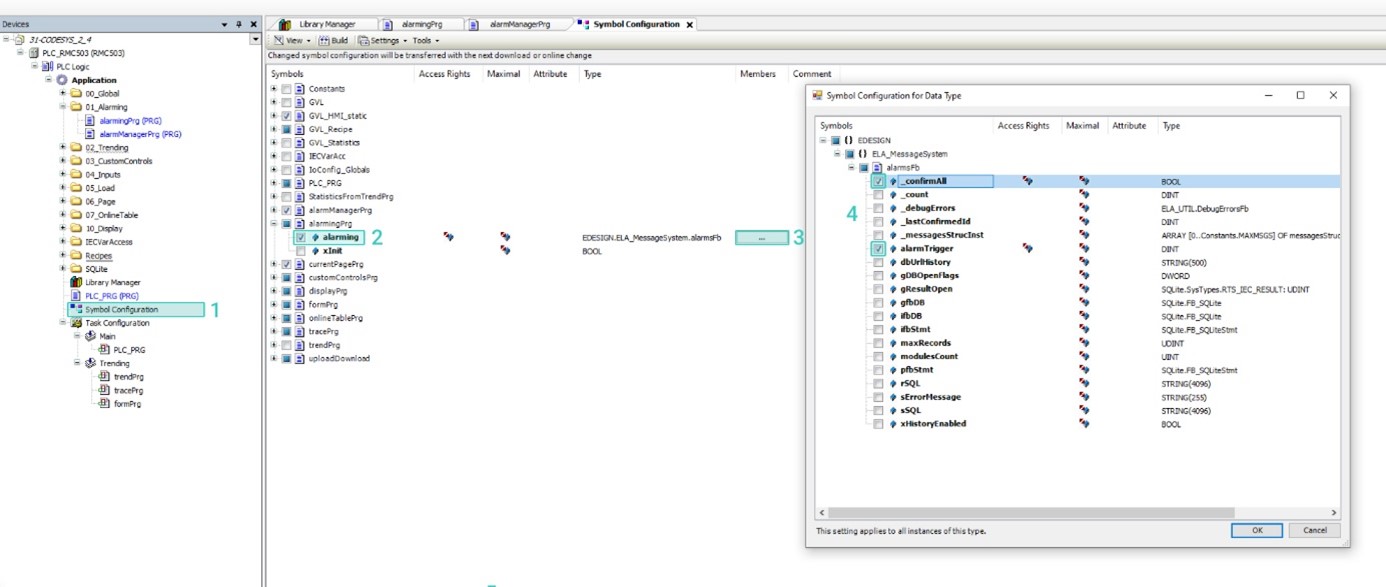Click the maximal rights icon for alarmTrigger
The image size is (1386, 587).
(1084, 249)
